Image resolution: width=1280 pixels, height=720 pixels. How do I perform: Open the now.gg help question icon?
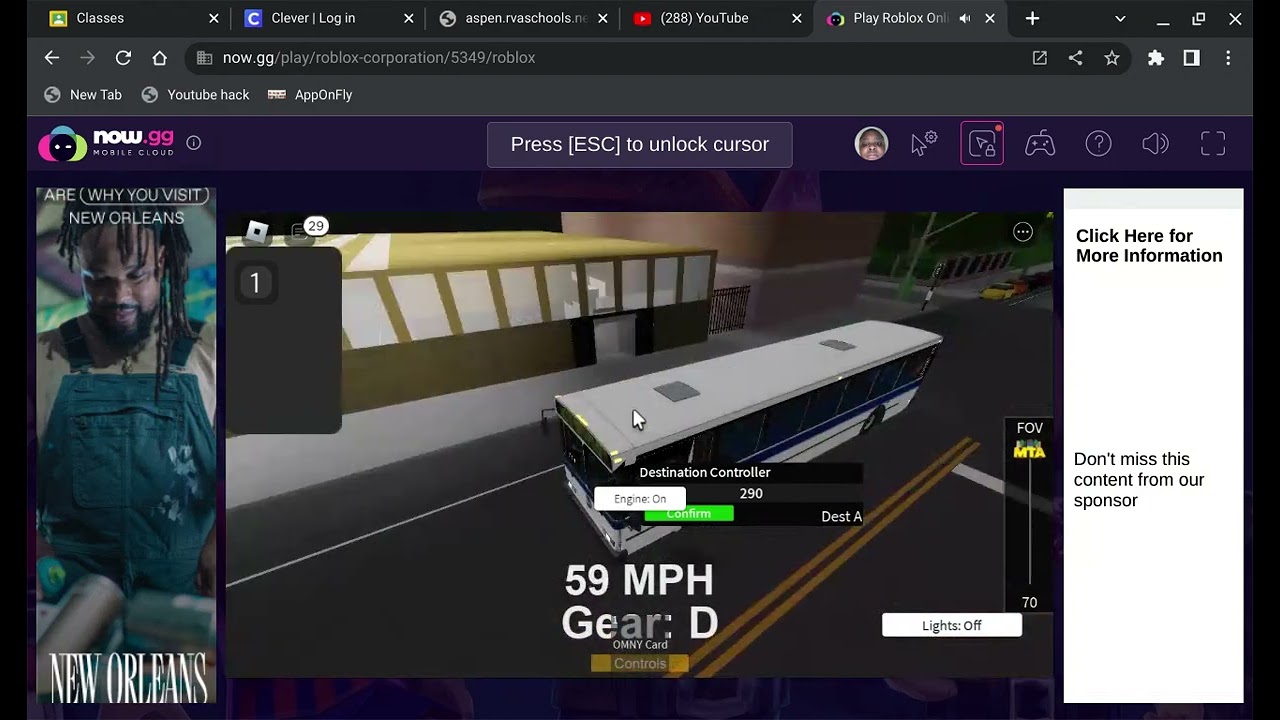pos(1098,144)
